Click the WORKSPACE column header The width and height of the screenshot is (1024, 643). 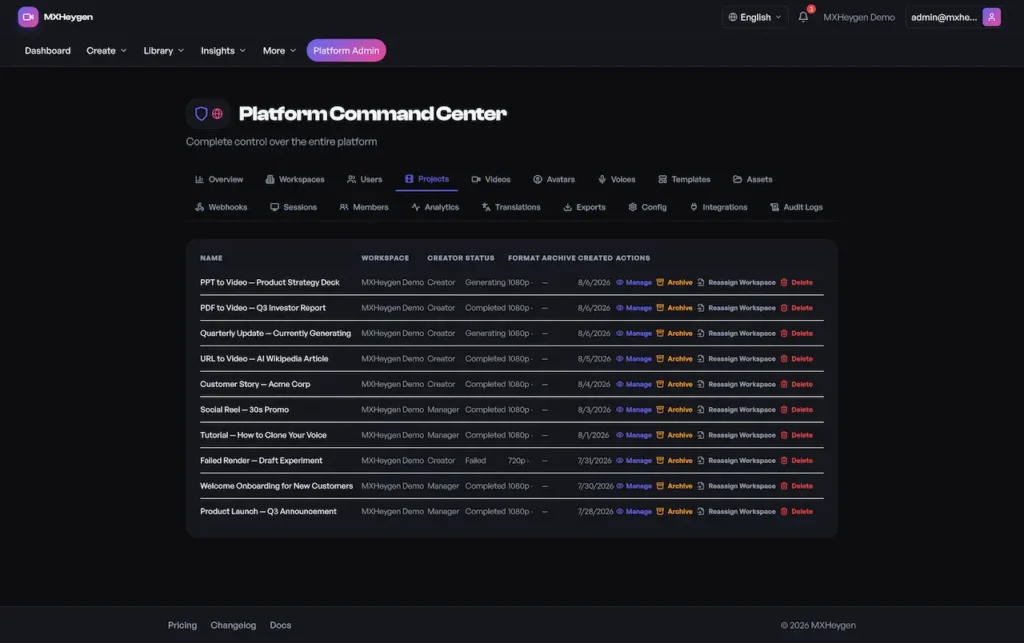(385, 259)
